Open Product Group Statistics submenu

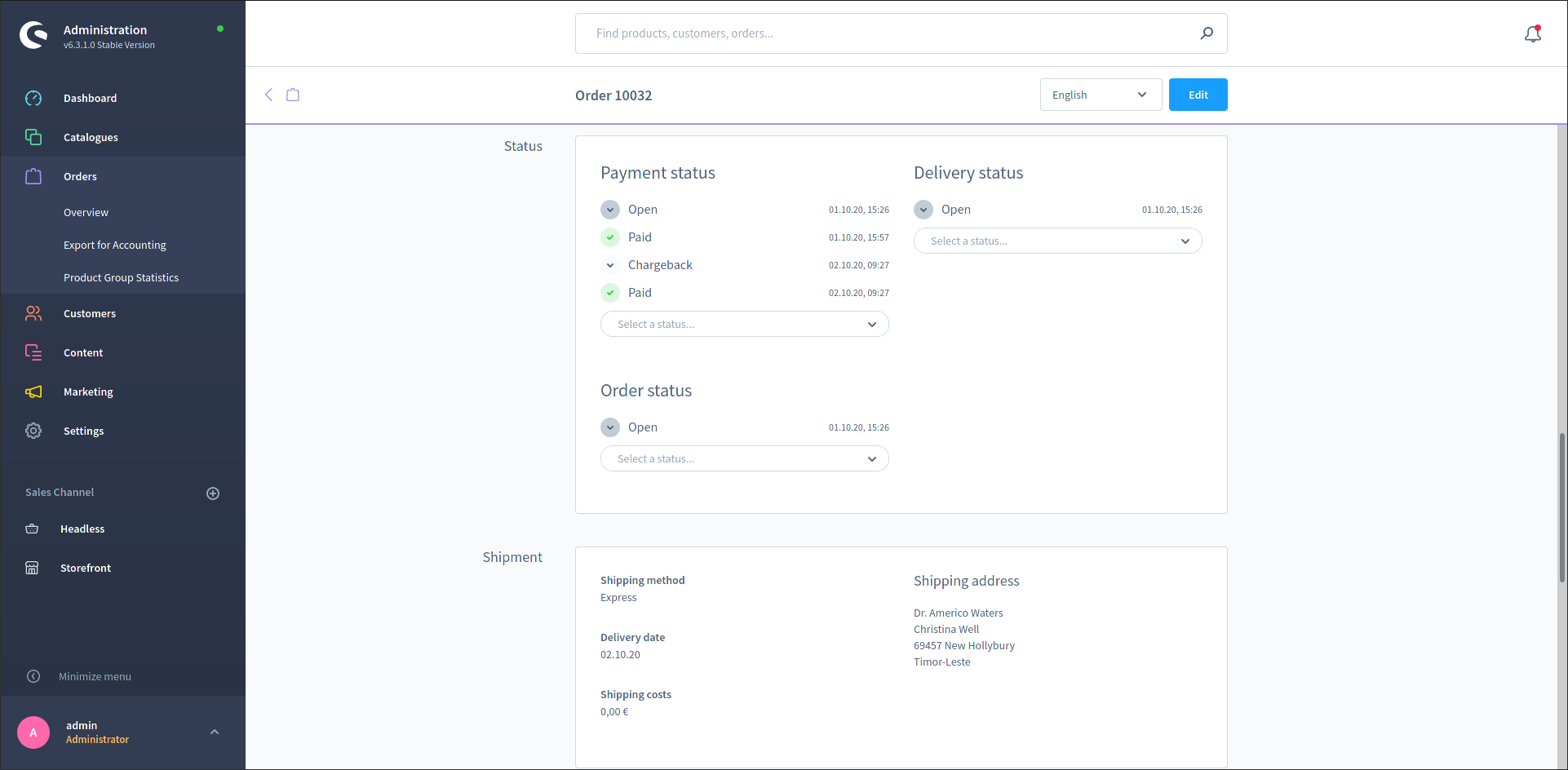[121, 277]
